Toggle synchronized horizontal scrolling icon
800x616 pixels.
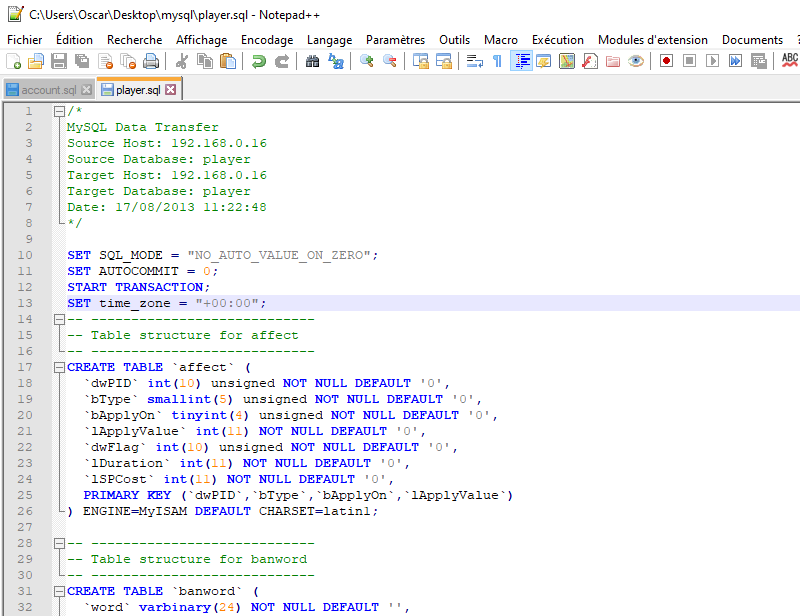coord(443,61)
